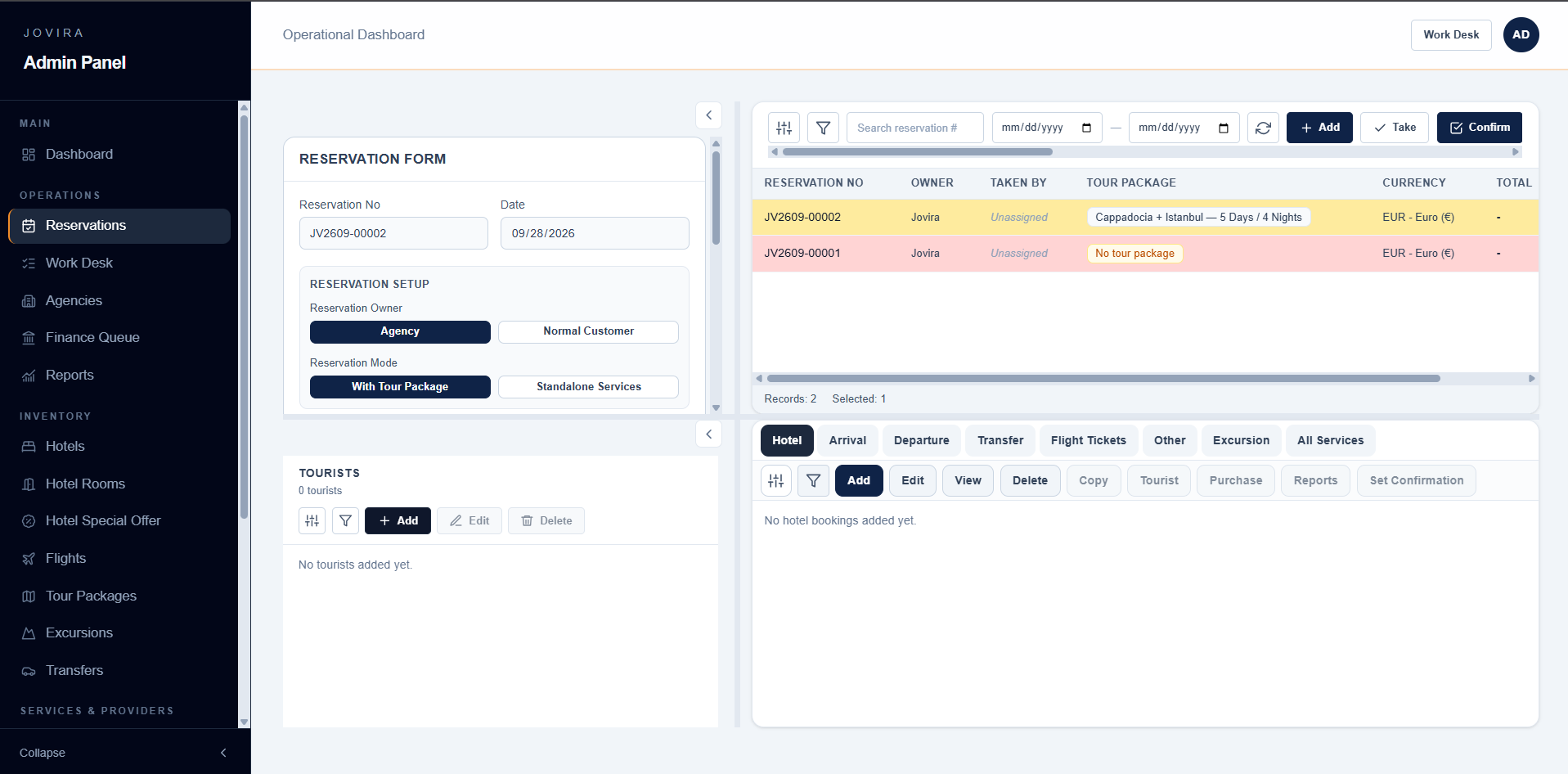Set Reservation Owner to Normal Customer
Screen dimensions: 1568x774
tap(588, 331)
